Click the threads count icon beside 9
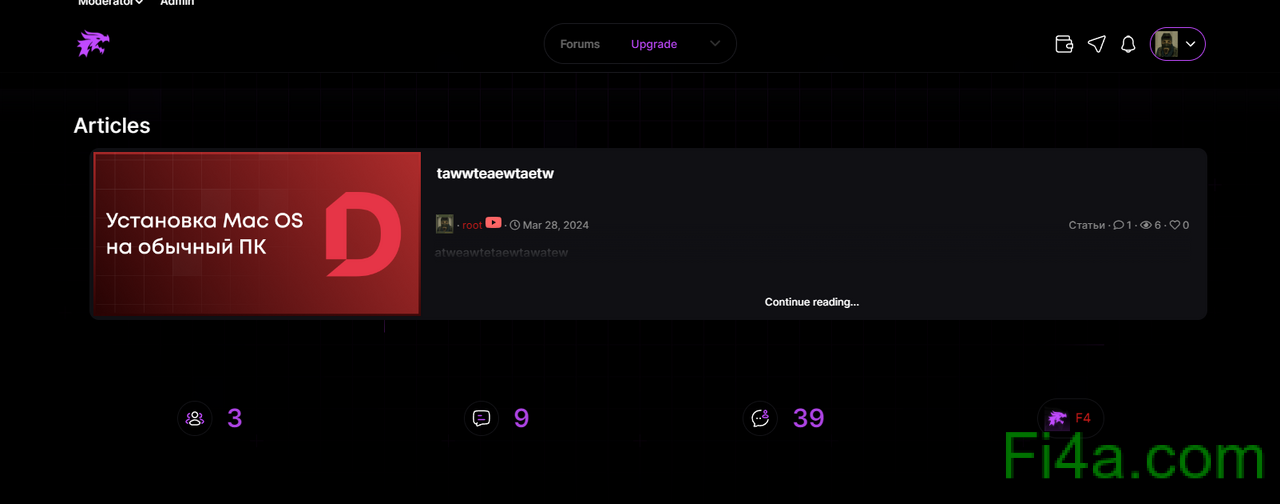Viewport: 1280px width, 504px height. 481,418
